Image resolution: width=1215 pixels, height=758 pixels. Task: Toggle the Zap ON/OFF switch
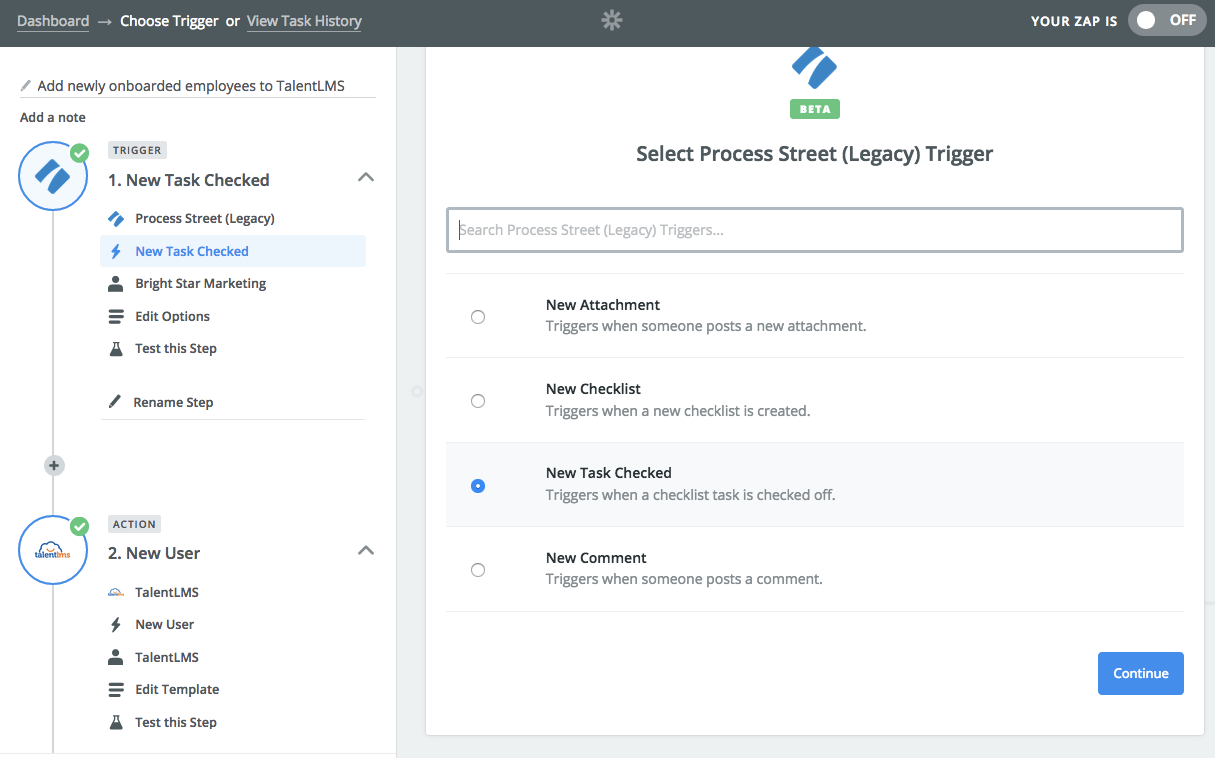click(x=1166, y=20)
